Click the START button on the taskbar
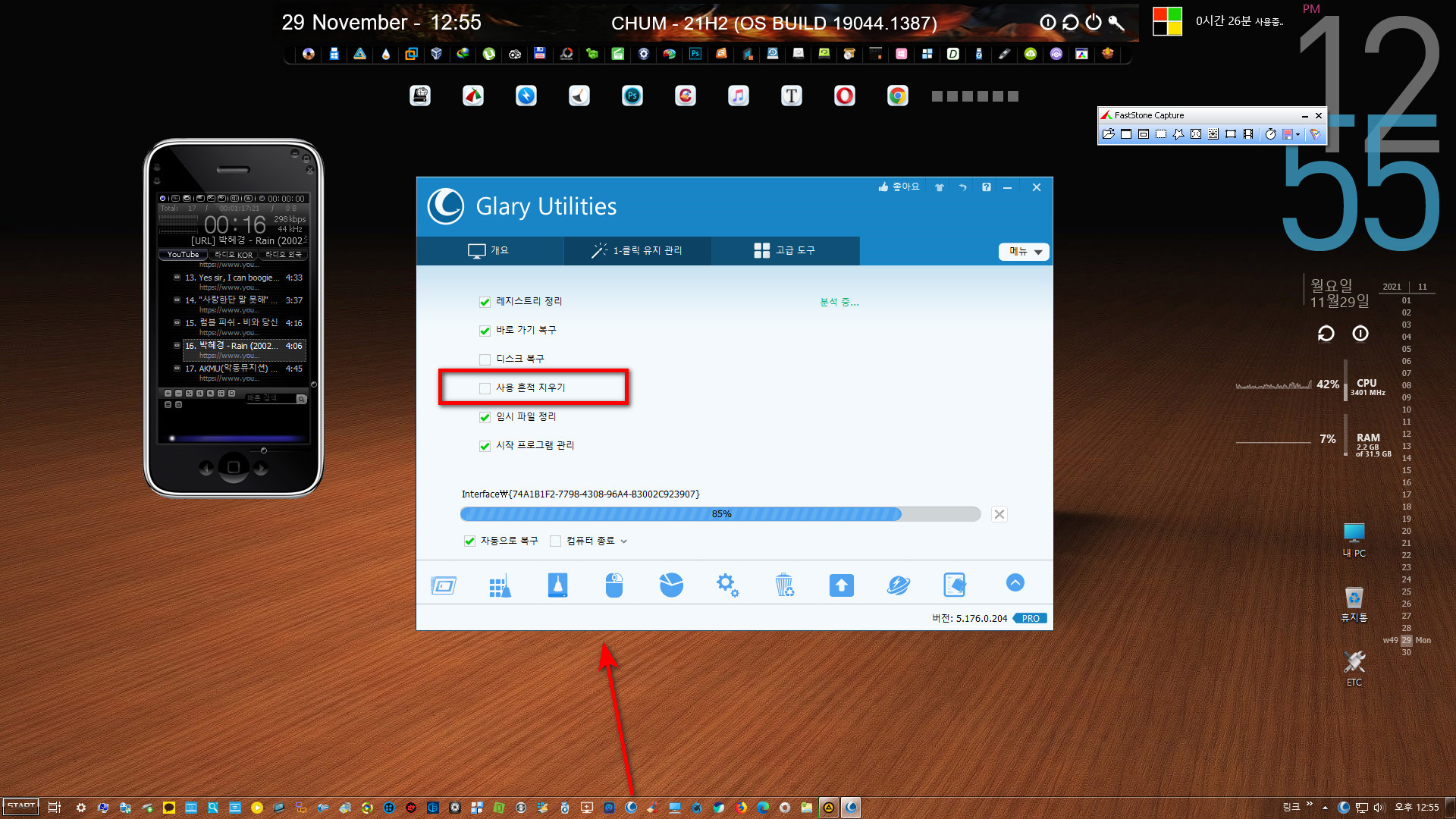The image size is (1456, 819). (x=20, y=807)
